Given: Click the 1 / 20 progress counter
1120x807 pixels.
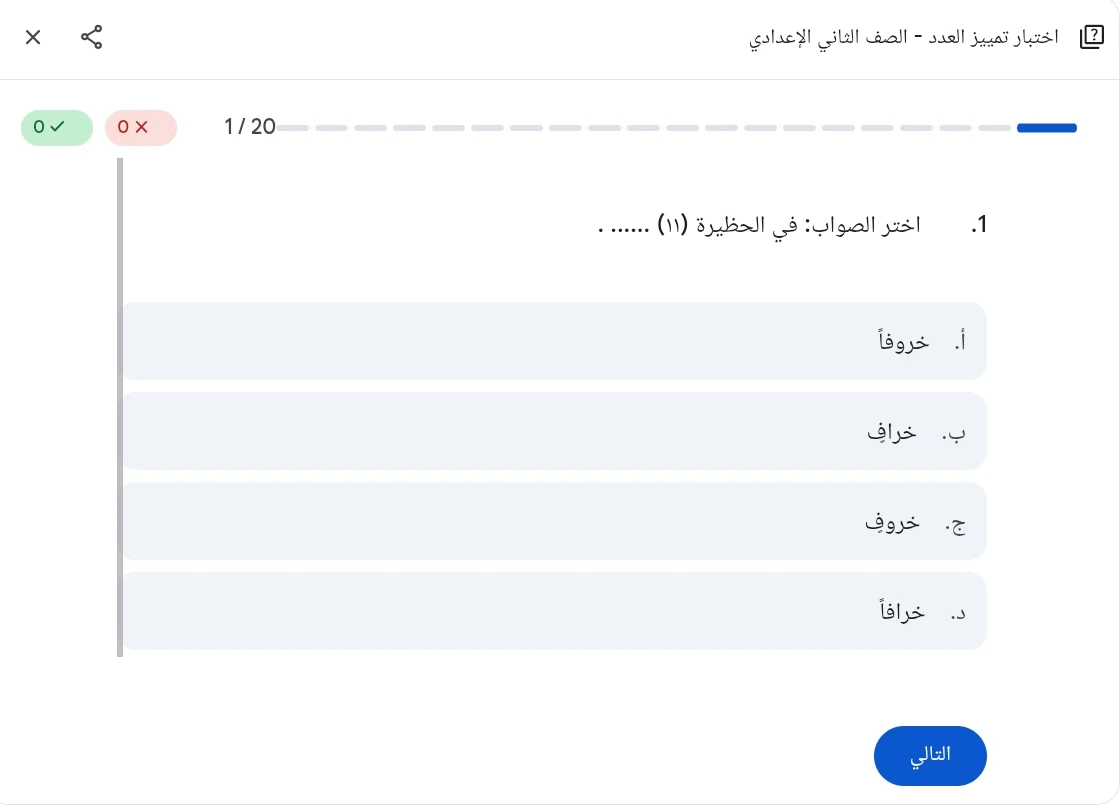Looking at the screenshot, I should (x=249, y=128).
